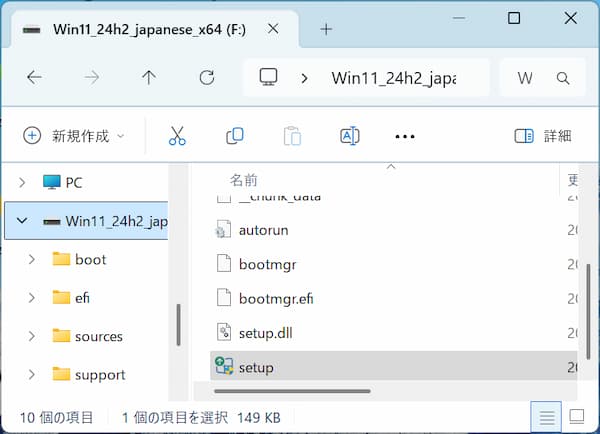Screen dimensions: 600x434
Task: Expand the sources folder chevron
Action: click(x=32, y=336)
